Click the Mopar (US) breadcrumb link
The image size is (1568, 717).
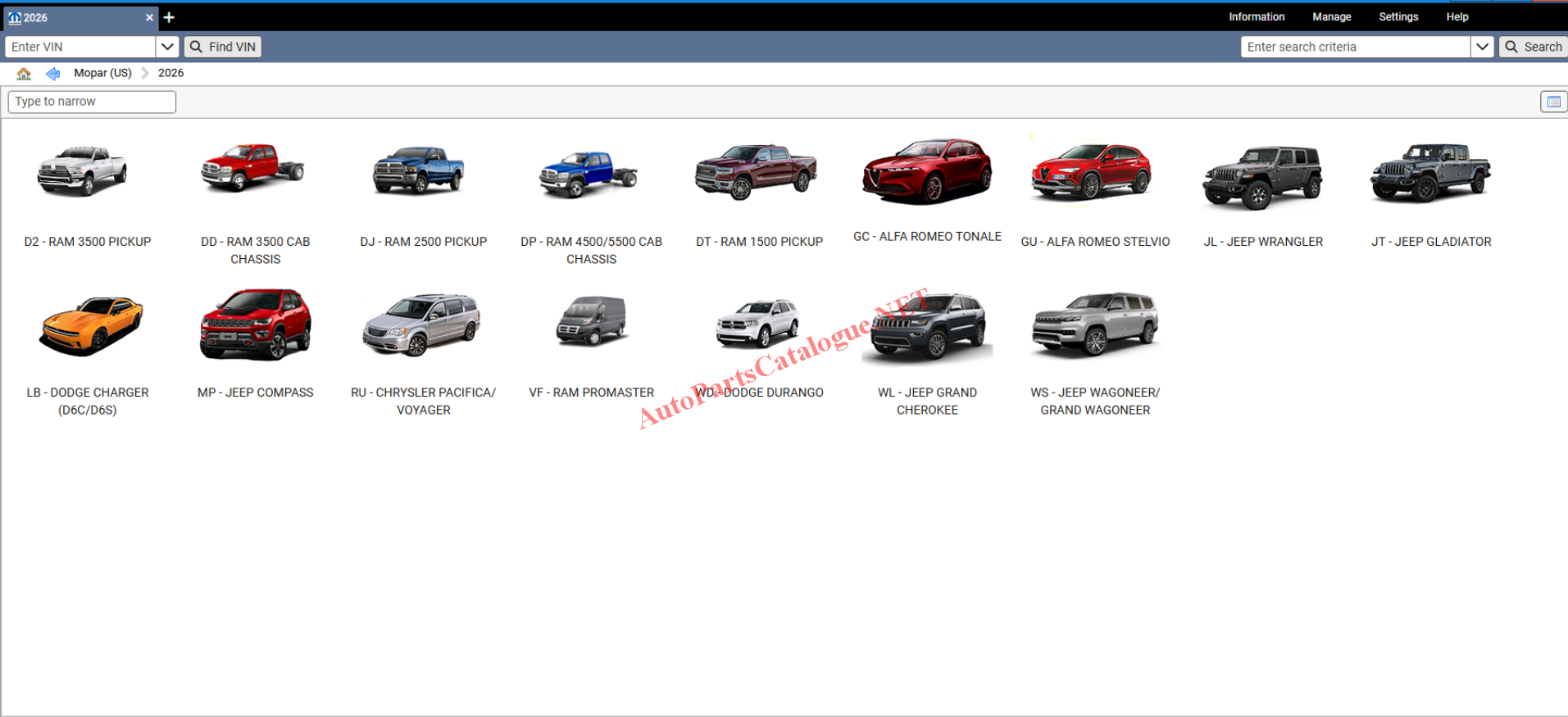(x=102, y=73)
